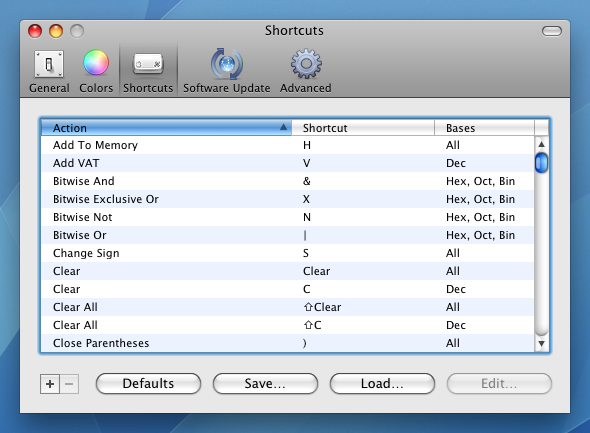Sort by the Action column header

[x=166, y=128]
